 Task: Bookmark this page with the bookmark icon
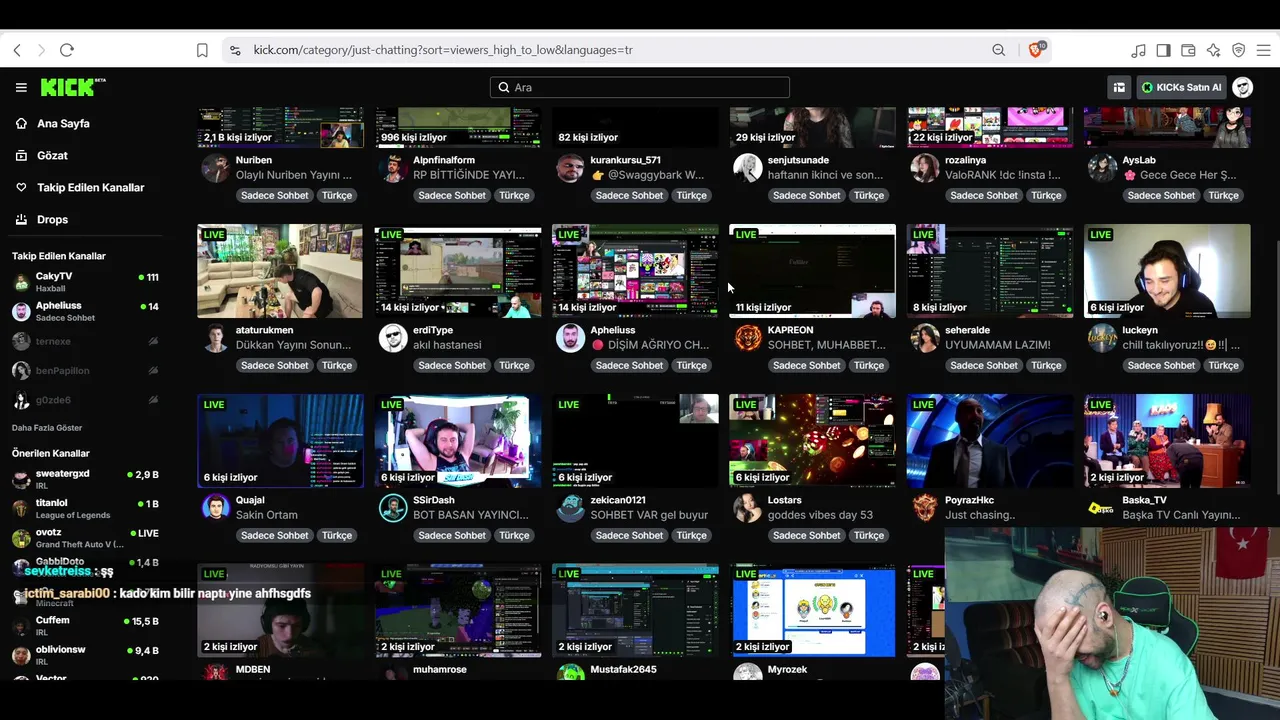(x=202, y=50)
